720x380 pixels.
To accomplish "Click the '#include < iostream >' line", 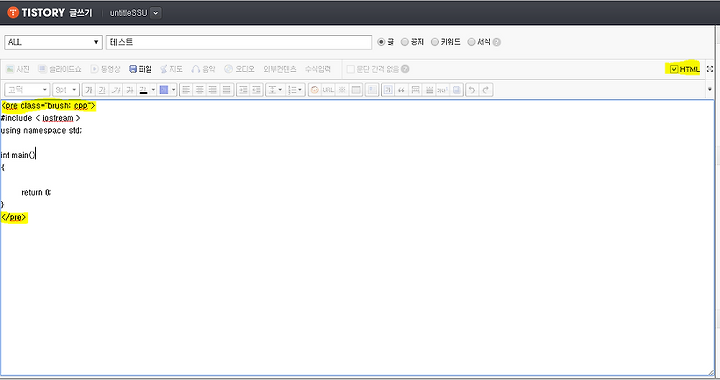I will pos(40,118).
